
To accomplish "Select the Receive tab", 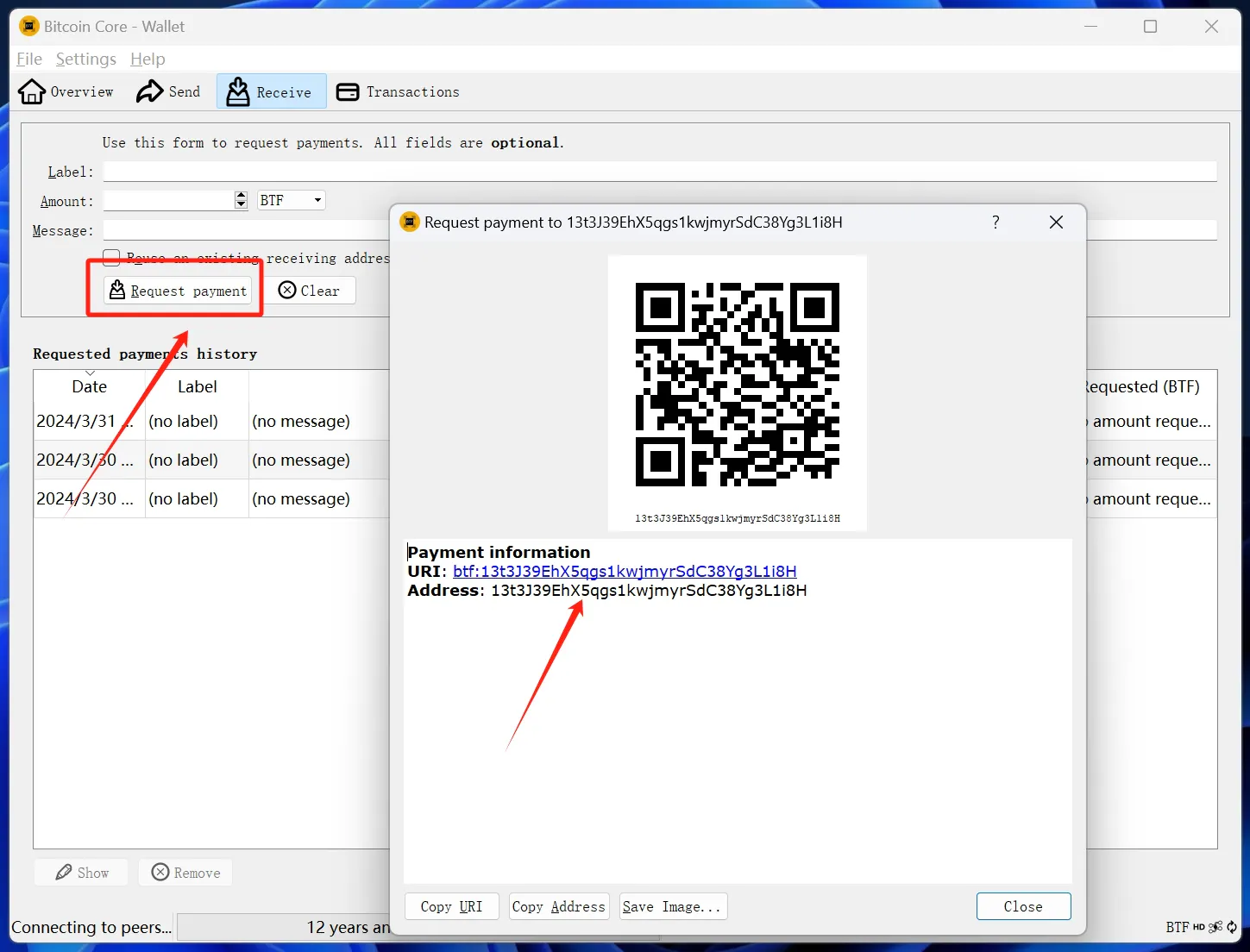I will pos(271,91).
